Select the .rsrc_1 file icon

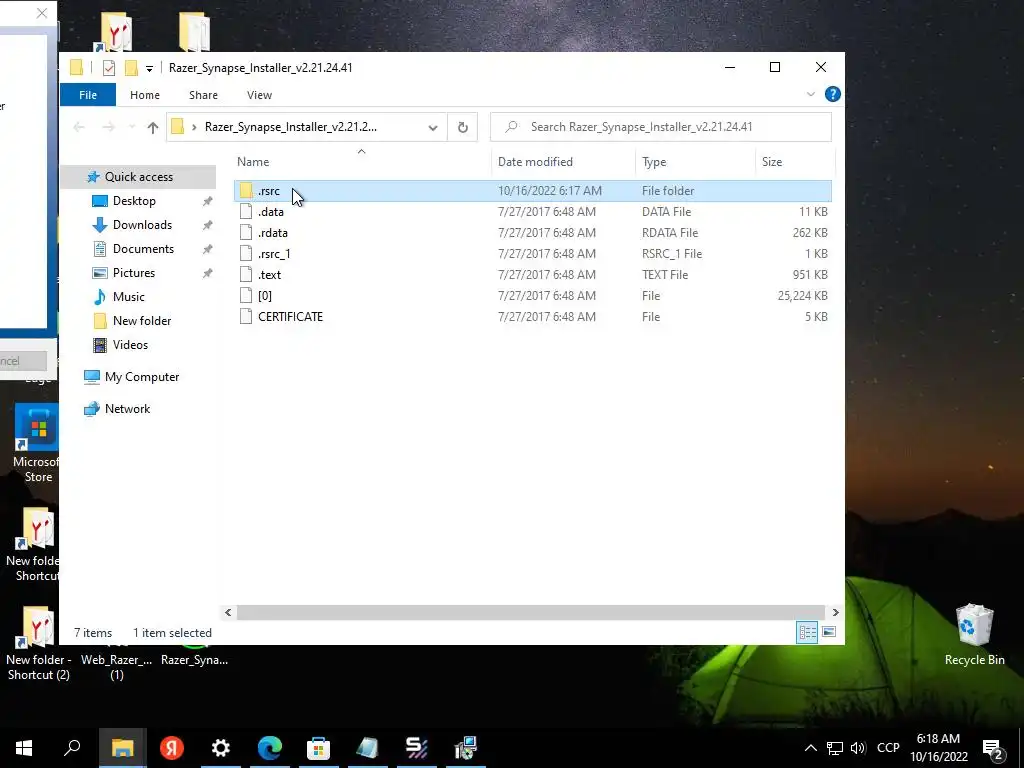pyautogui.click(x=246, y=253)
